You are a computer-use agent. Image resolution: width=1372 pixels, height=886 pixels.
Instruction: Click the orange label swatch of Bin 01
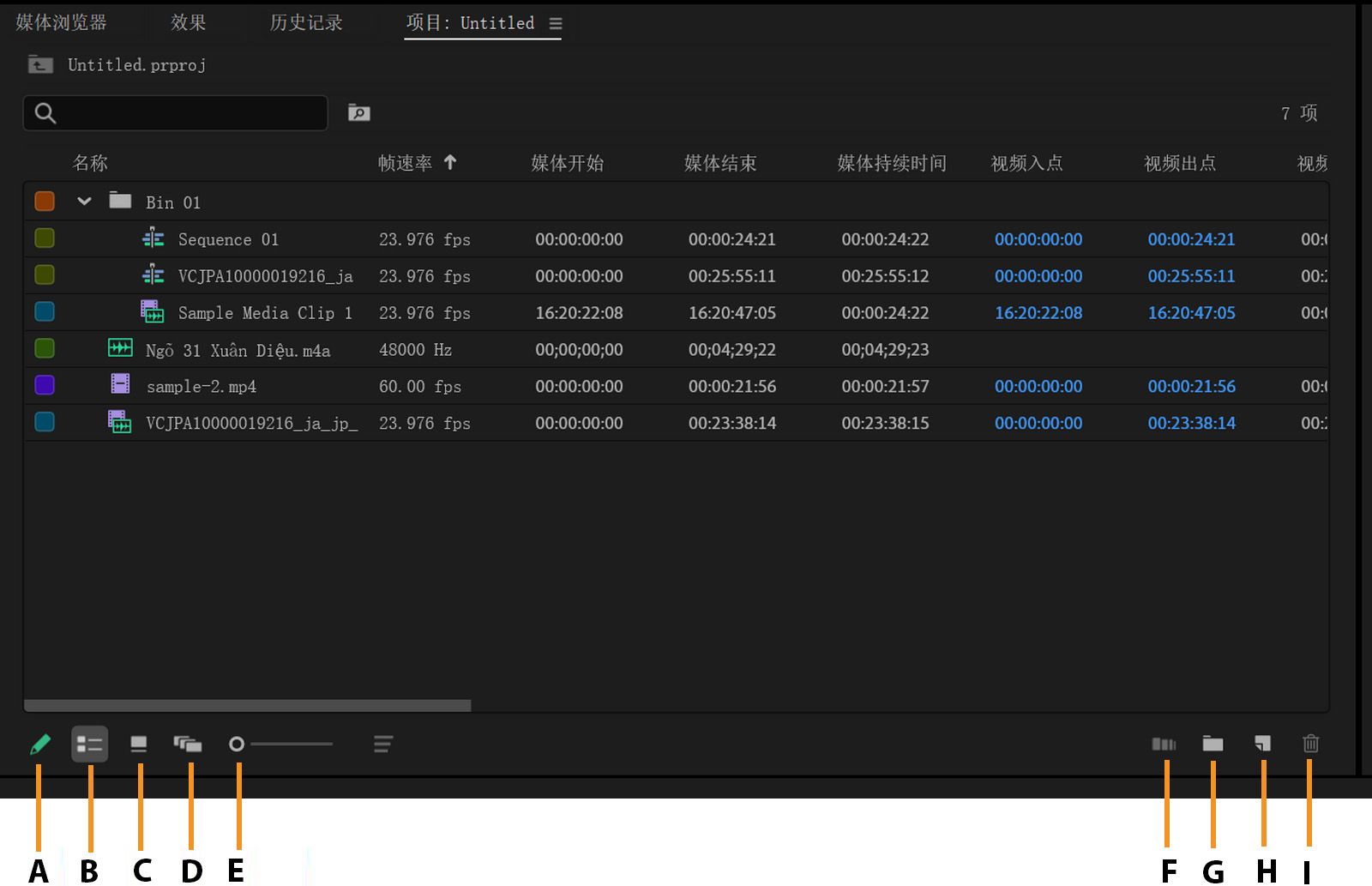point(44,201)
